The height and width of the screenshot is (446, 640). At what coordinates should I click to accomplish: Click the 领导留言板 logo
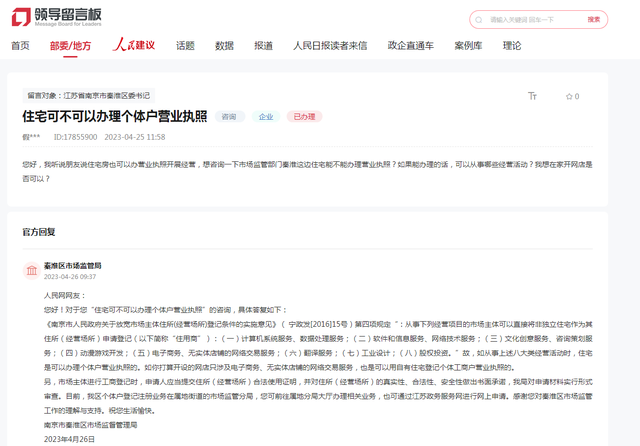pyautogui.click(x=56, y=17)
